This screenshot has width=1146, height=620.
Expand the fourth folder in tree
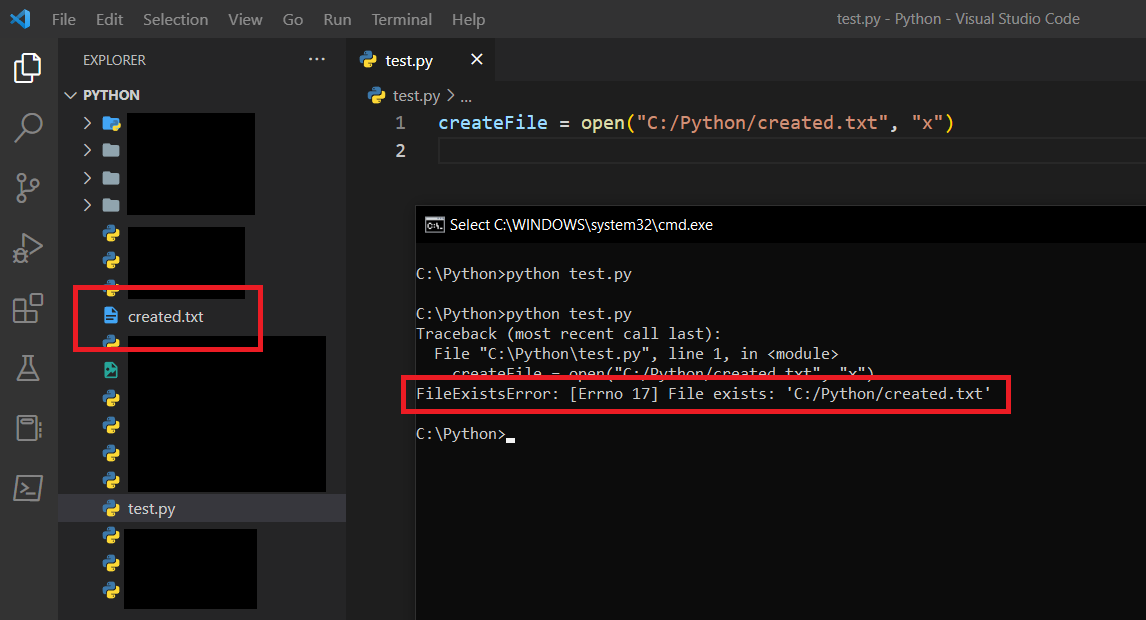(88, 205)
